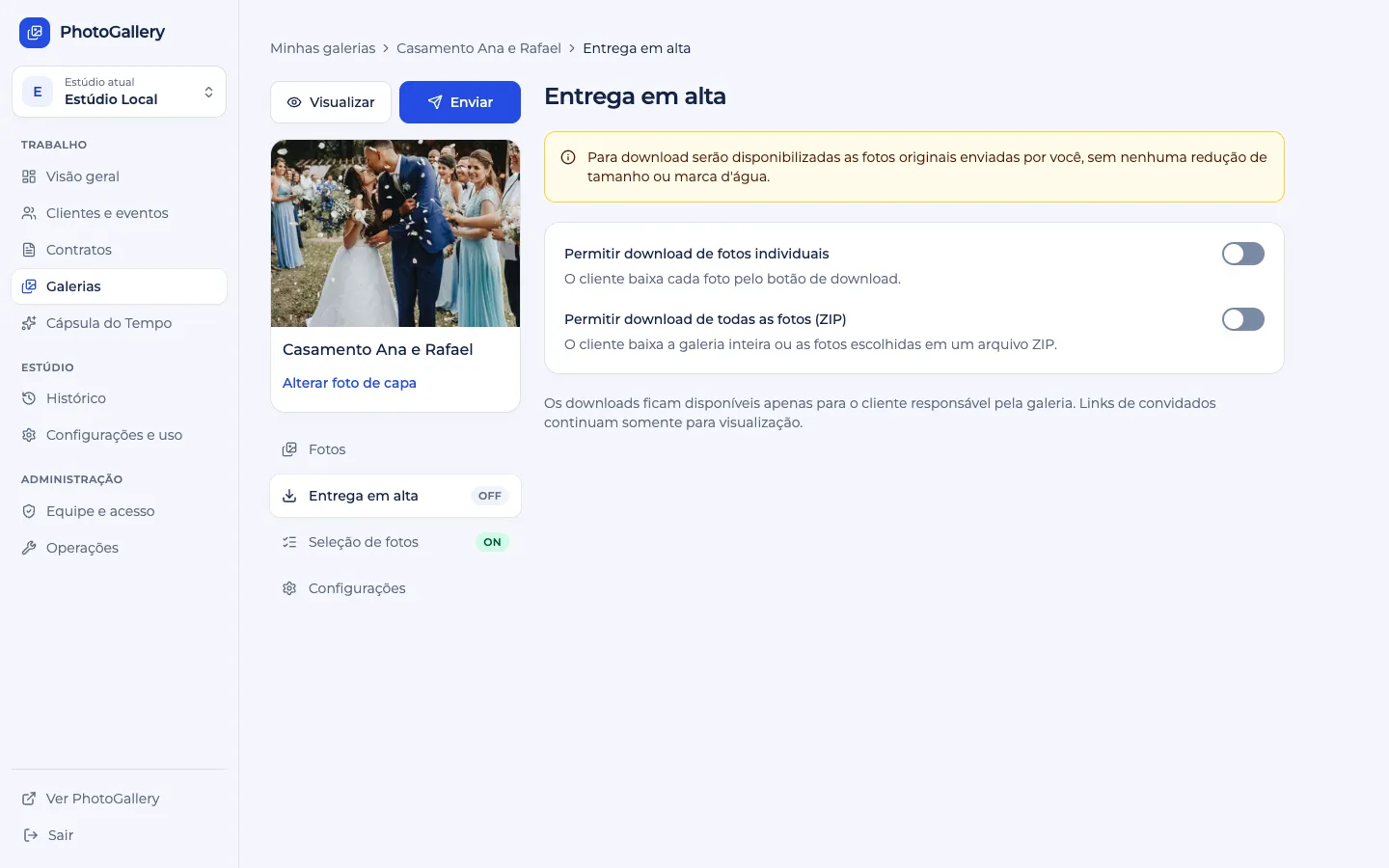Screen dimensions: 1389x868
Task: Click the gallery Configurações gear icon
Action: tap(289, 588)
